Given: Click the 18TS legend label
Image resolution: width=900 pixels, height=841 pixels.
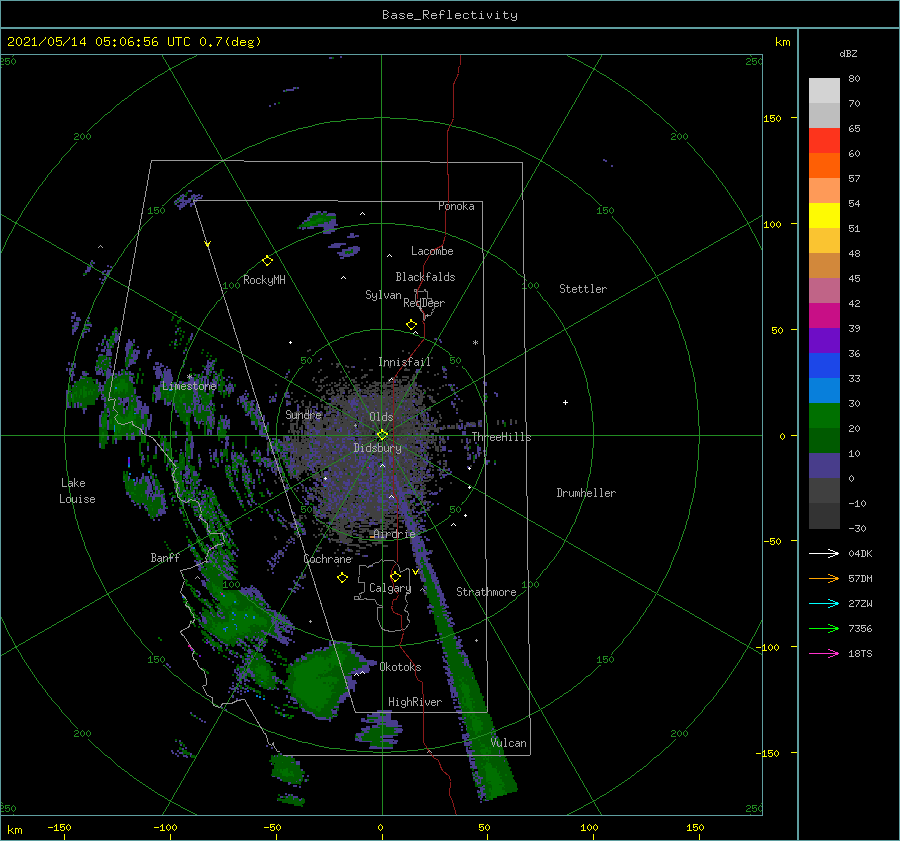Looking at the screenshot, I should (860, 653).
